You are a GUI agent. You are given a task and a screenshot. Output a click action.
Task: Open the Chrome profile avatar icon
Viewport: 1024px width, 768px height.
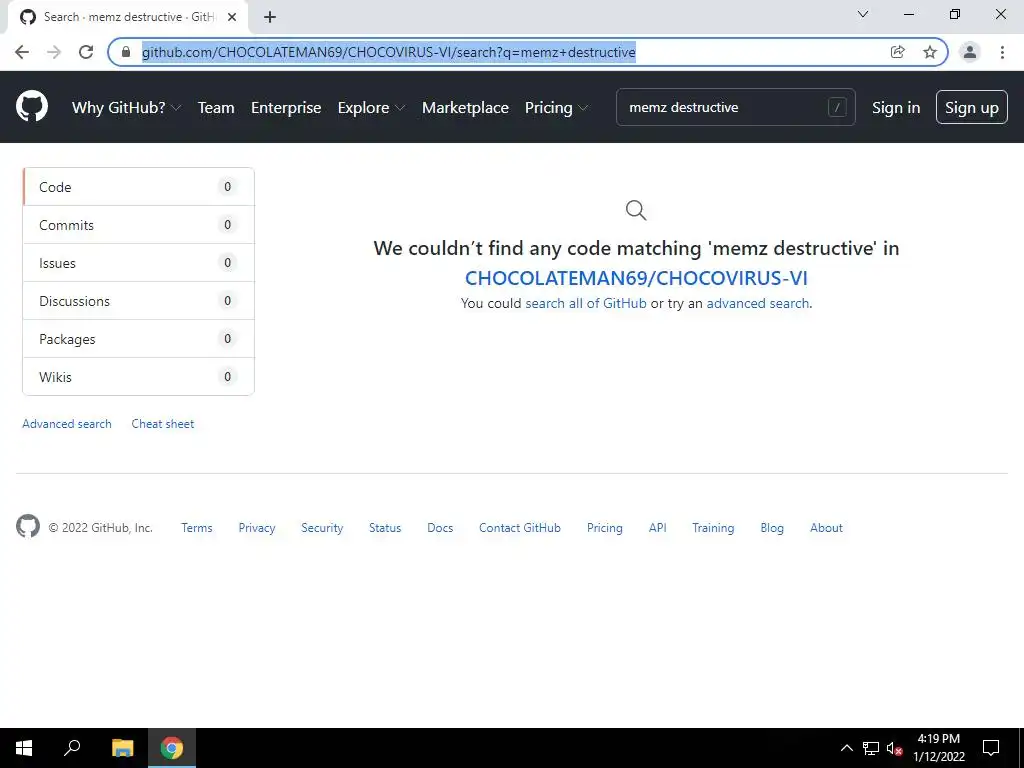pos(970,52)
